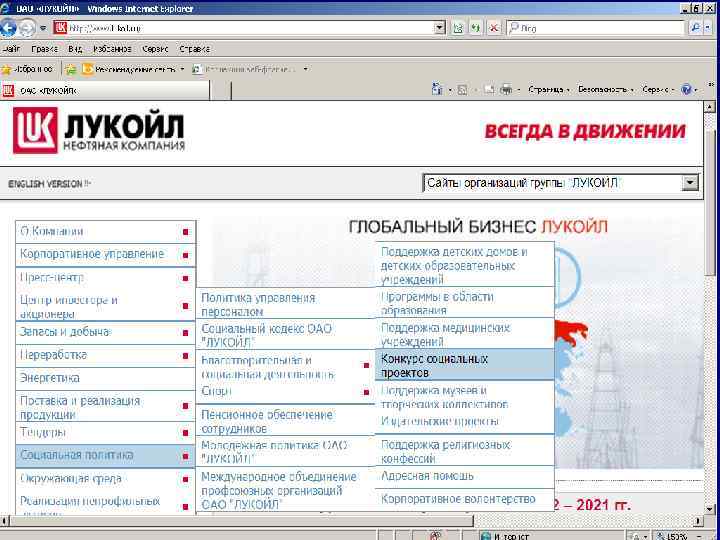This screenshot has width=720, height=540.
Task: Click 'Пенсионное обеспечение сотрудников' submenu item
Action: pos(286,421)
